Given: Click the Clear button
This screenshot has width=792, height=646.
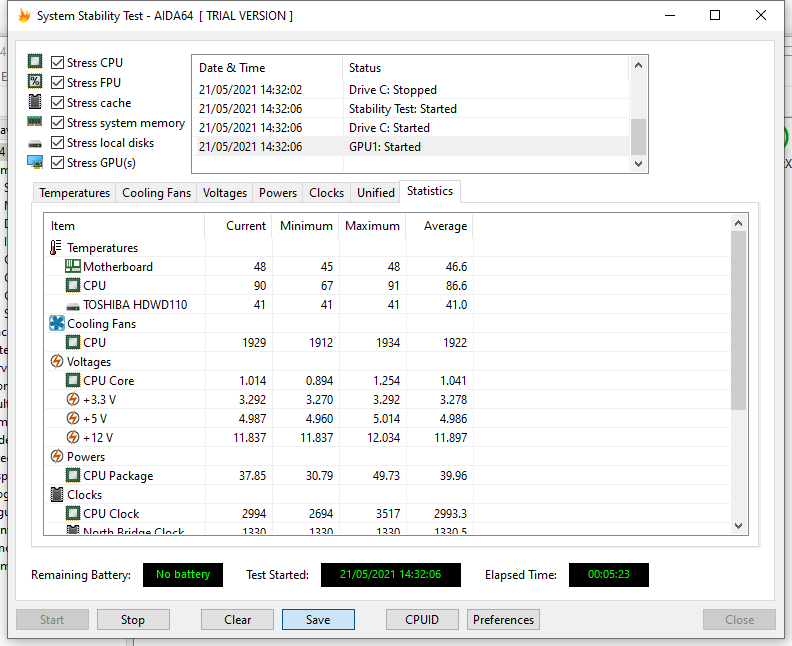Looking at the screenshot, I should pyautogui.click(x=237, y=620).
